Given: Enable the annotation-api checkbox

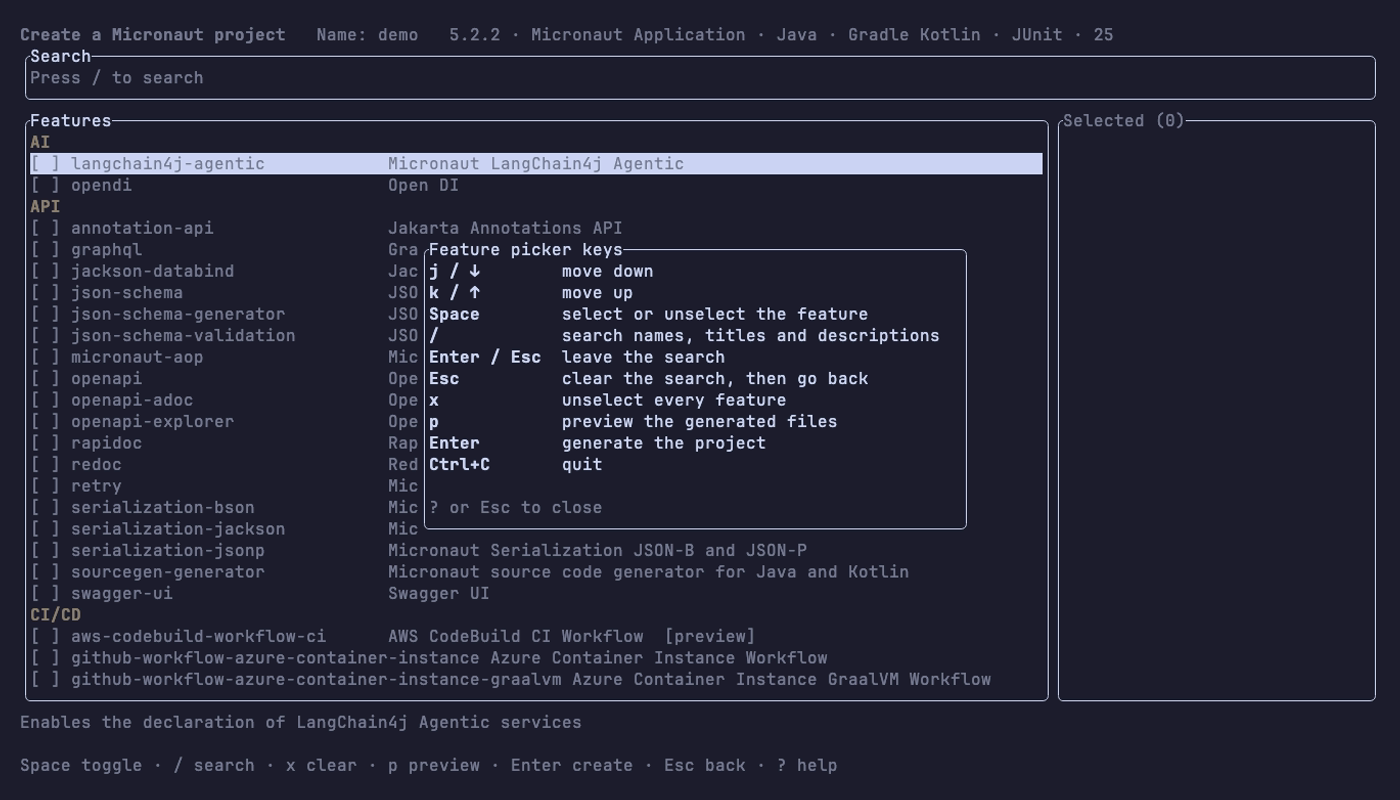Looking at the screenshot, I should tap(45, 228).
